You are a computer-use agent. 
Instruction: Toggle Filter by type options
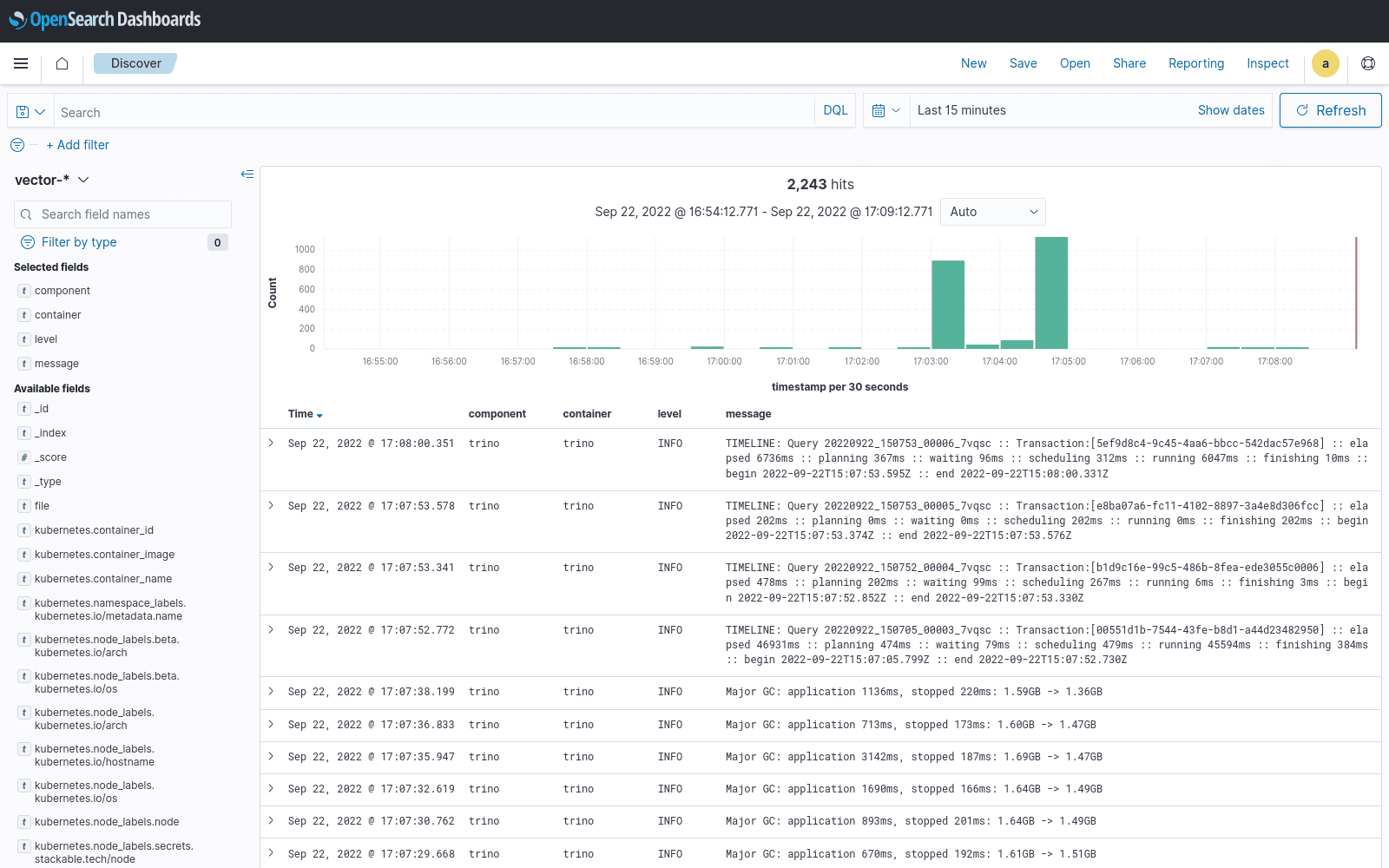pos(79,242)
